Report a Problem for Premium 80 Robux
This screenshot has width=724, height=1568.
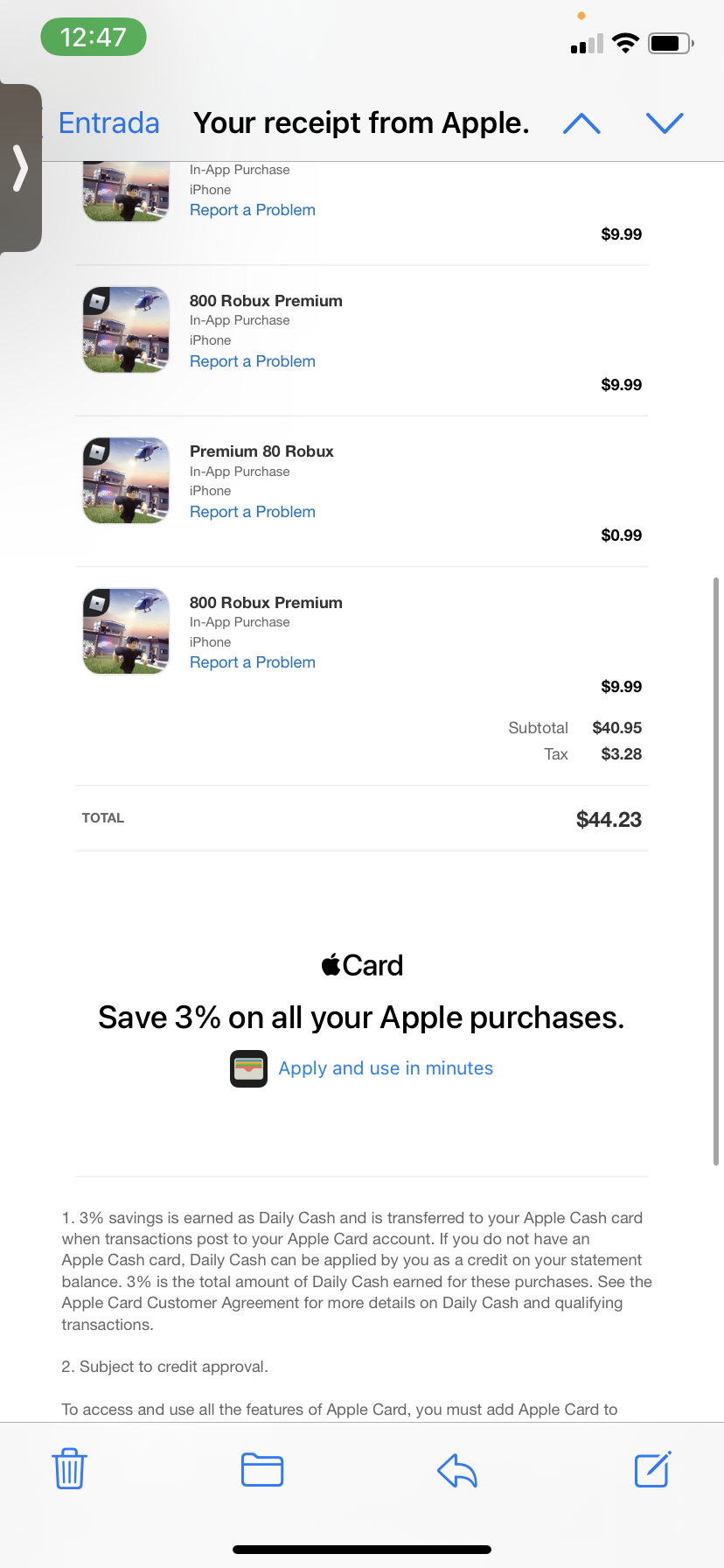pos(253,512)
